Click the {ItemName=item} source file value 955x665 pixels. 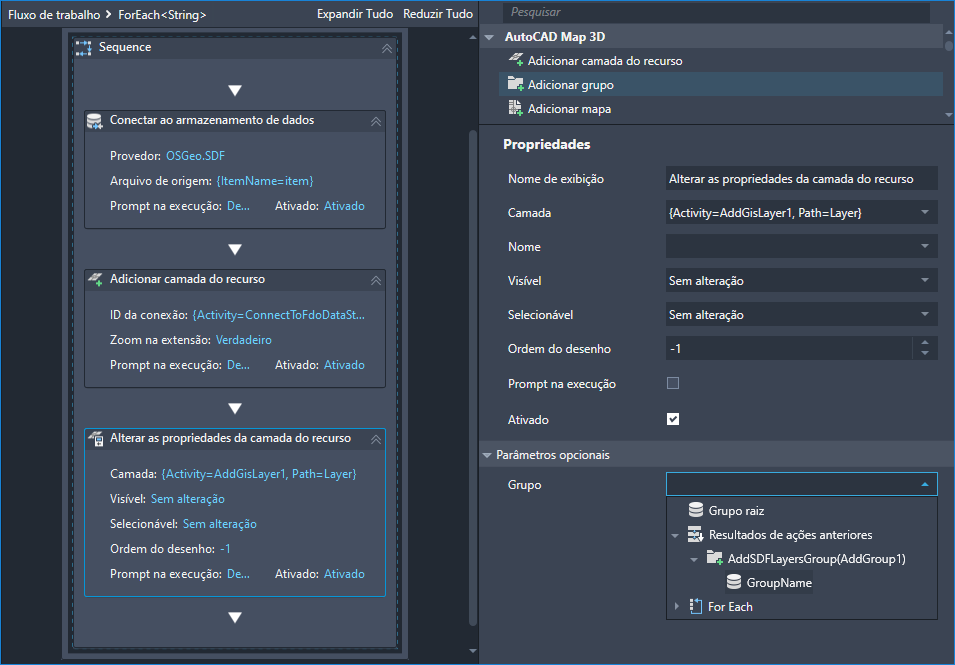(x=265, y=181)
